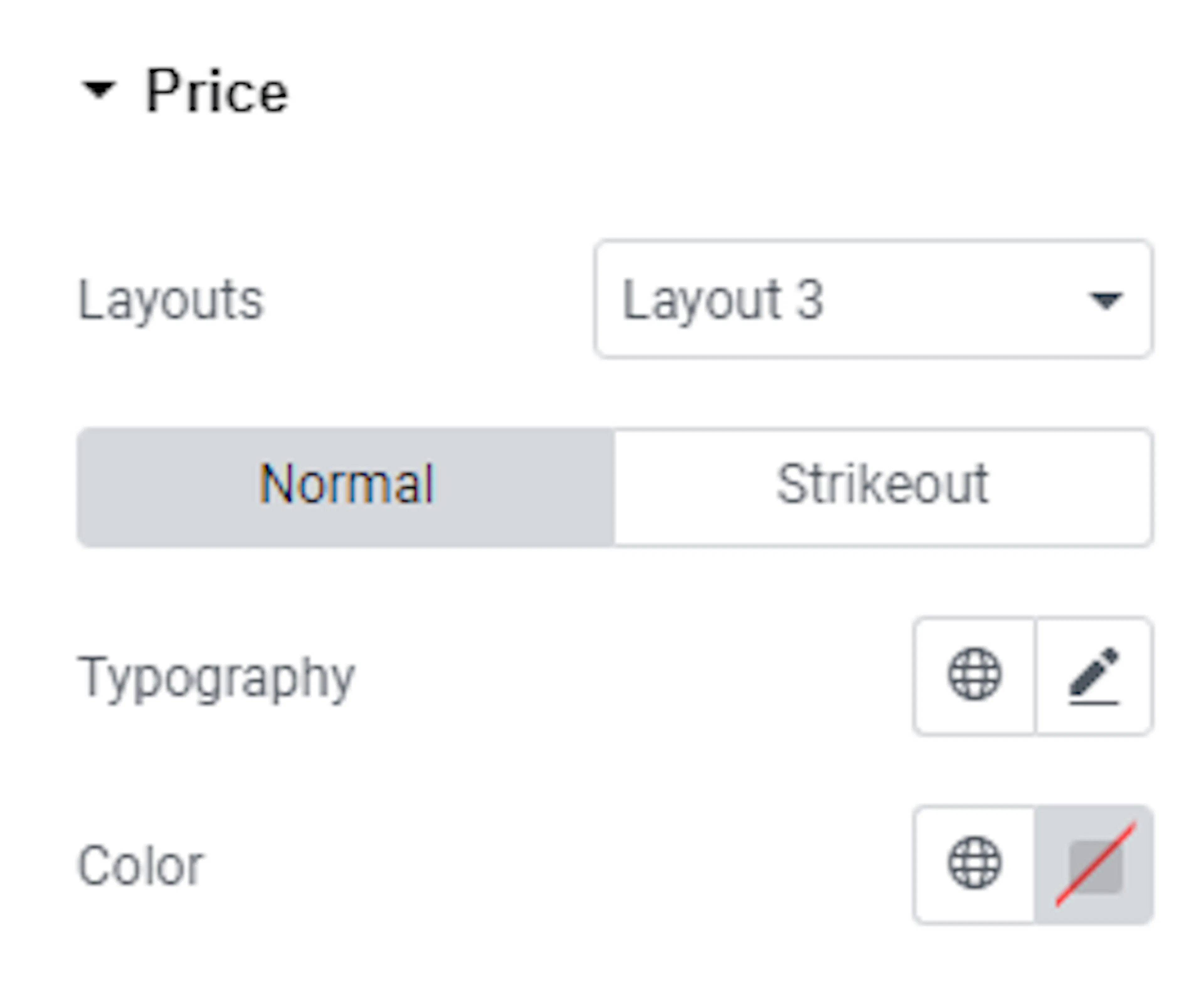Click the globe icon left of color swatch
1204x993 pixels.
point(974,863)
